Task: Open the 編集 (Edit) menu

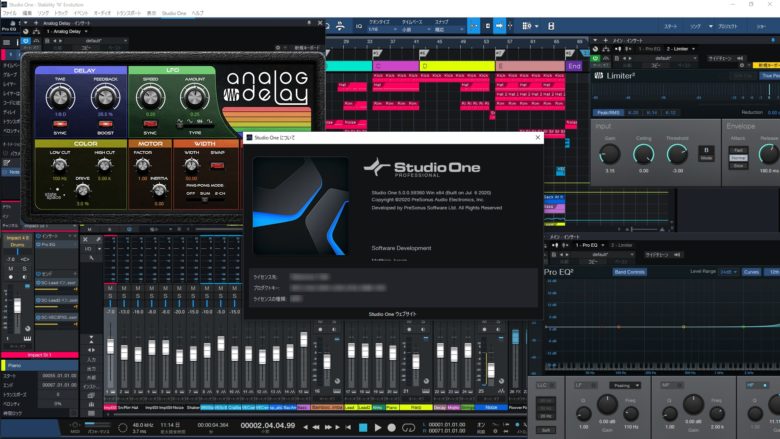Action: (x=27, y=13)
